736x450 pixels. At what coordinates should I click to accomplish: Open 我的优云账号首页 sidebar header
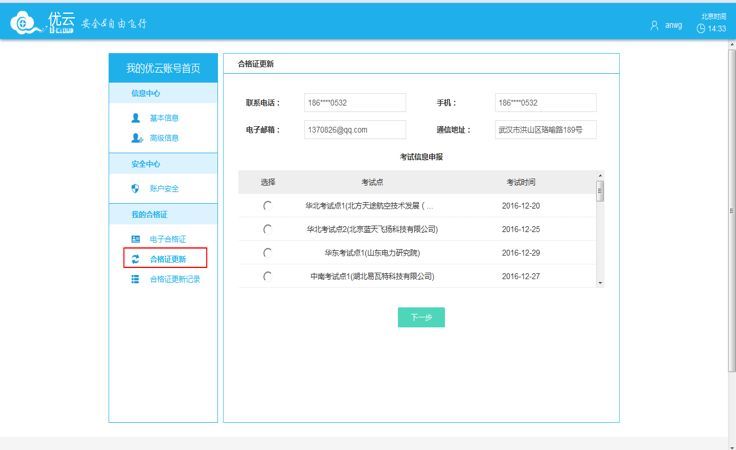[x=163, y=68]
